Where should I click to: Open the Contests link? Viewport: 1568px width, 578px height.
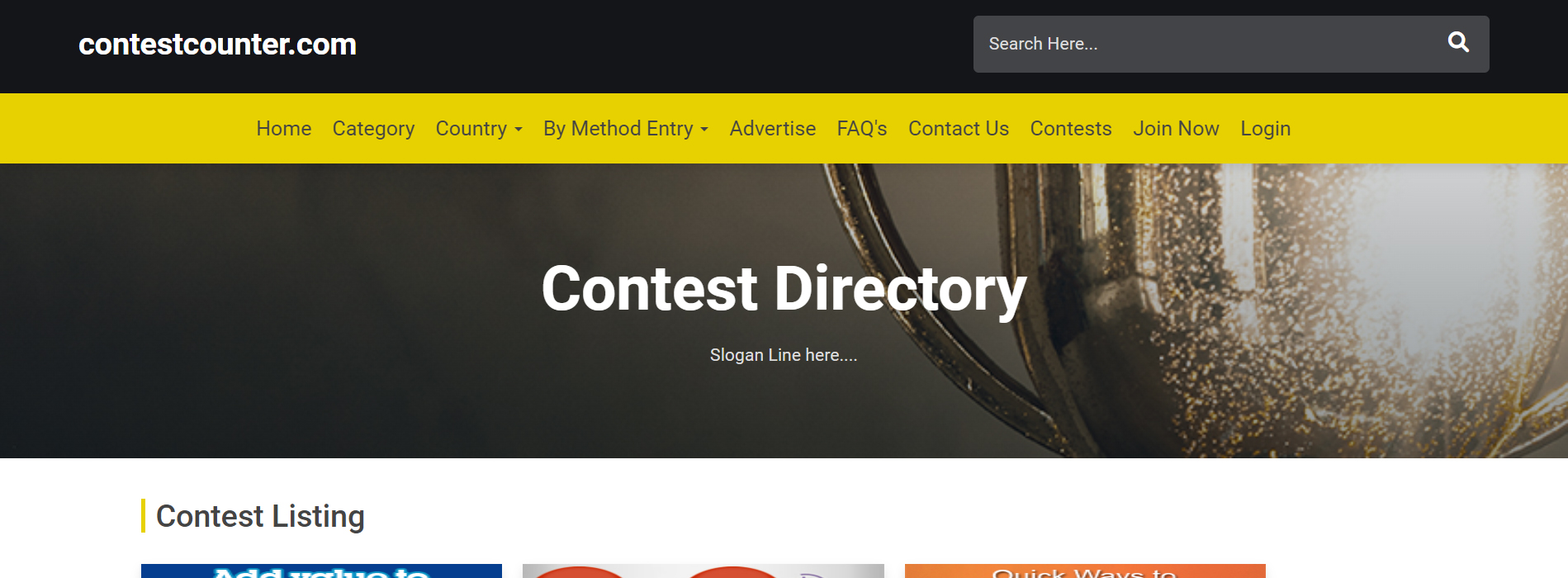1071,129
